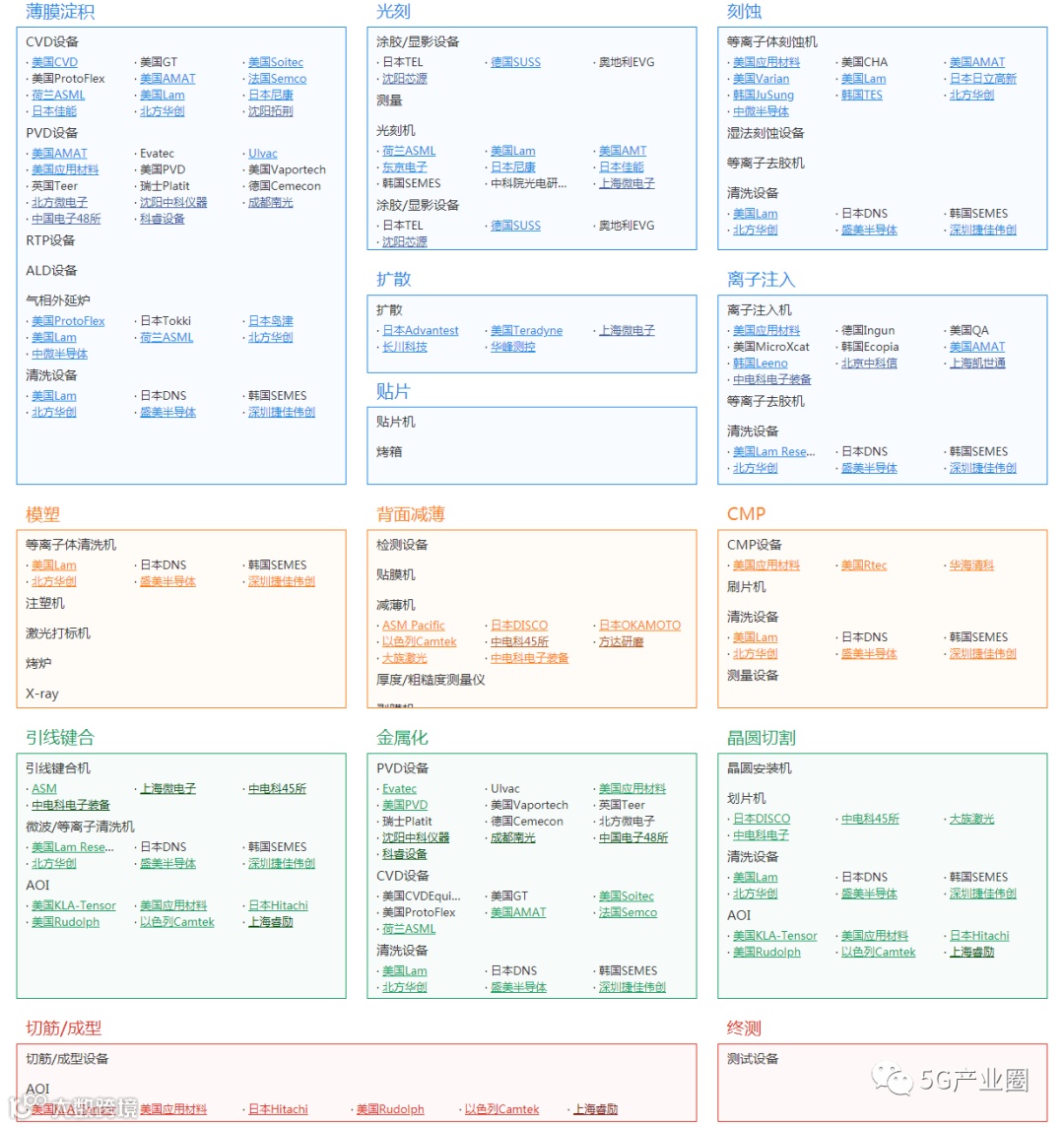Select the 金属化 section heading
Screen dimensions: 1064x1127
click(402, 738)
